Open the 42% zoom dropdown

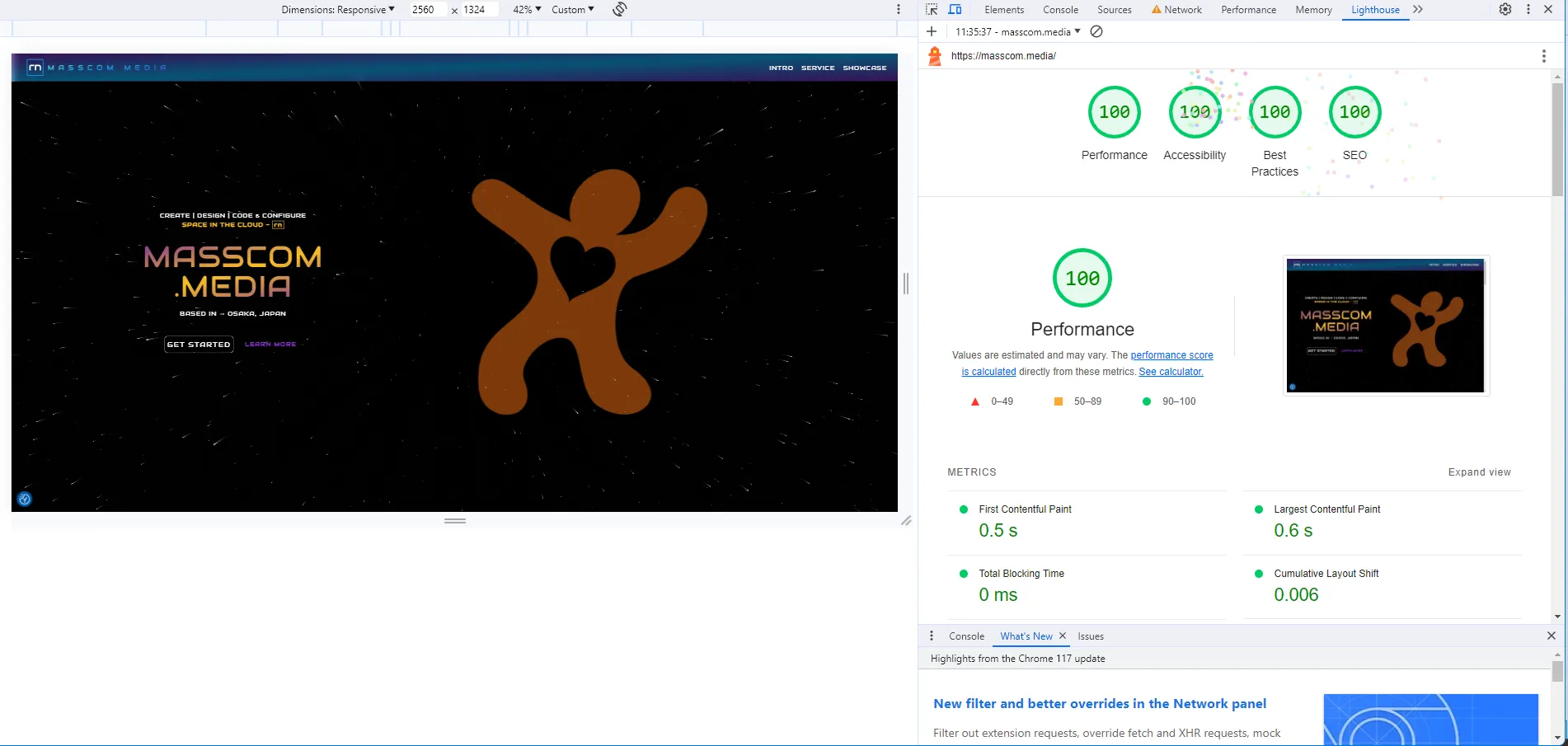527,9
